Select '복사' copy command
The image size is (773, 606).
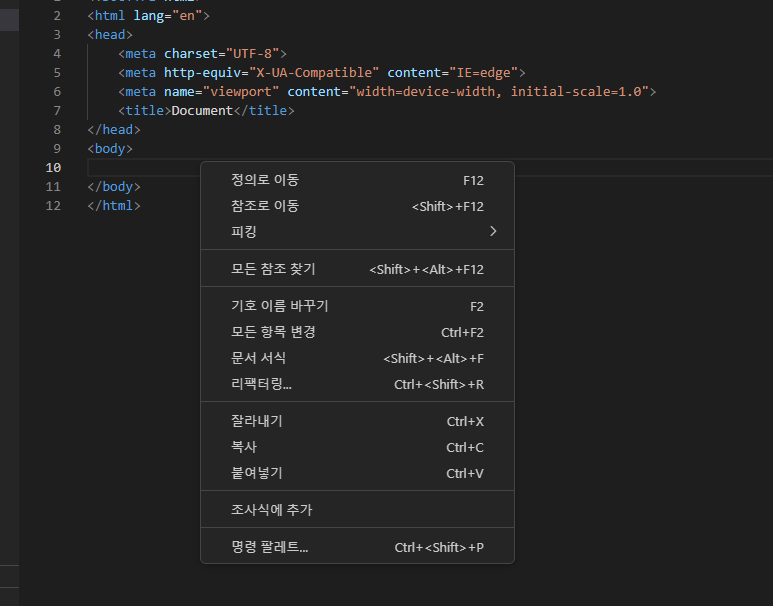(357, 447)
